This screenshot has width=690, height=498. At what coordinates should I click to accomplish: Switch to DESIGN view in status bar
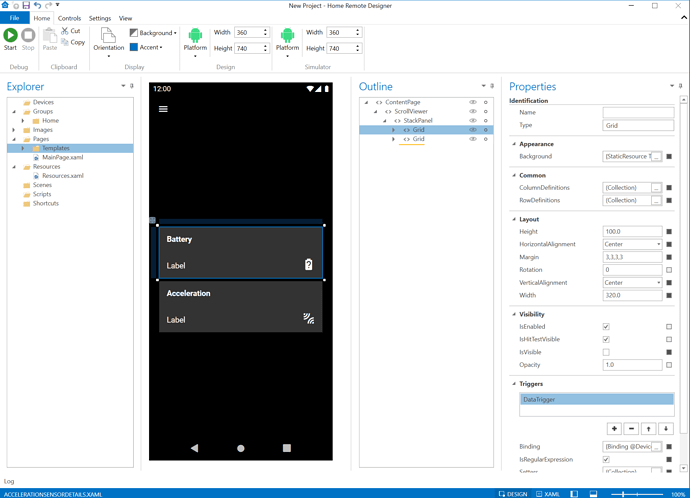point(513,494)
